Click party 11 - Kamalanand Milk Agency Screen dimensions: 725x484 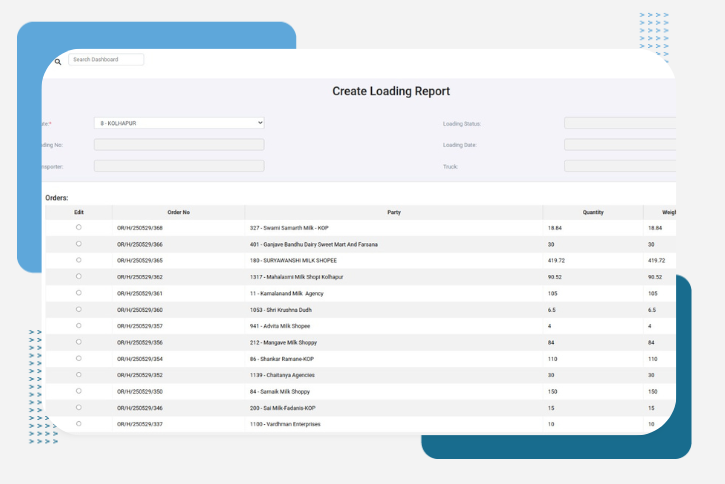[287, 294]
